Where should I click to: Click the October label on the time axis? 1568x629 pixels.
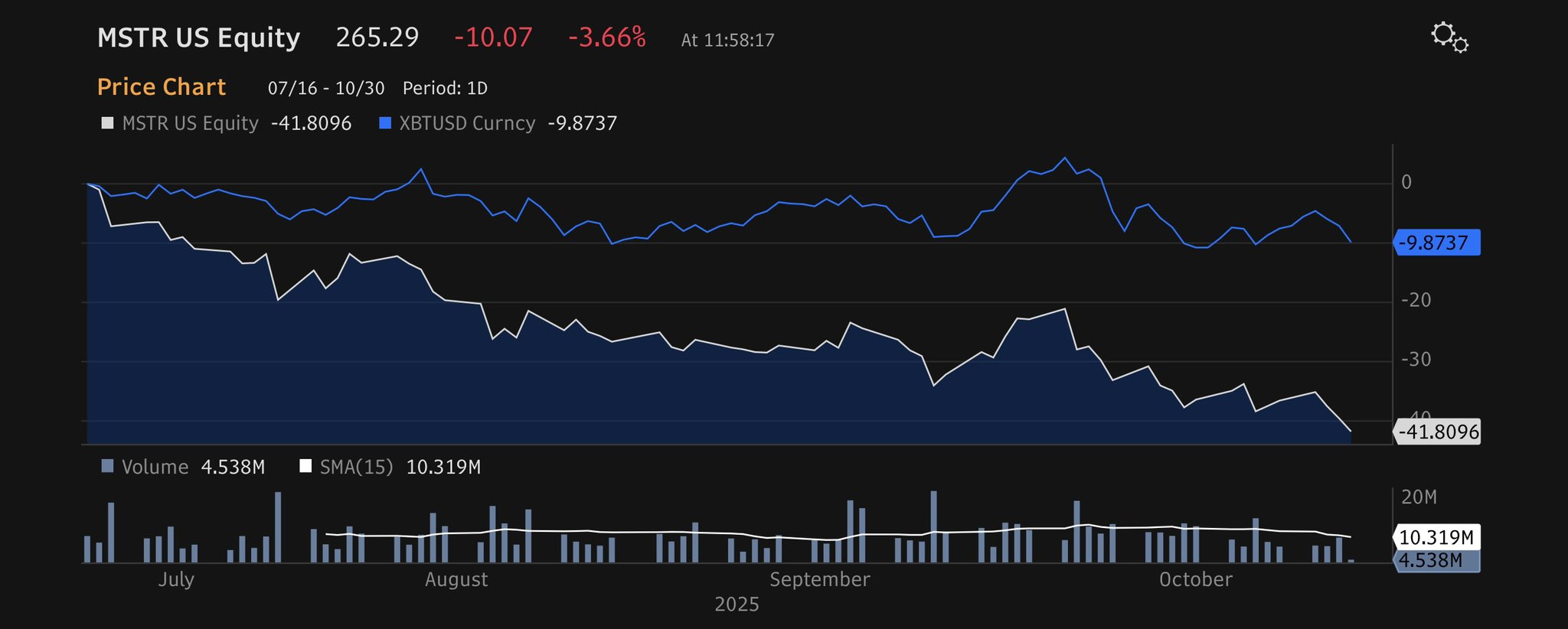click(1196, 579)
